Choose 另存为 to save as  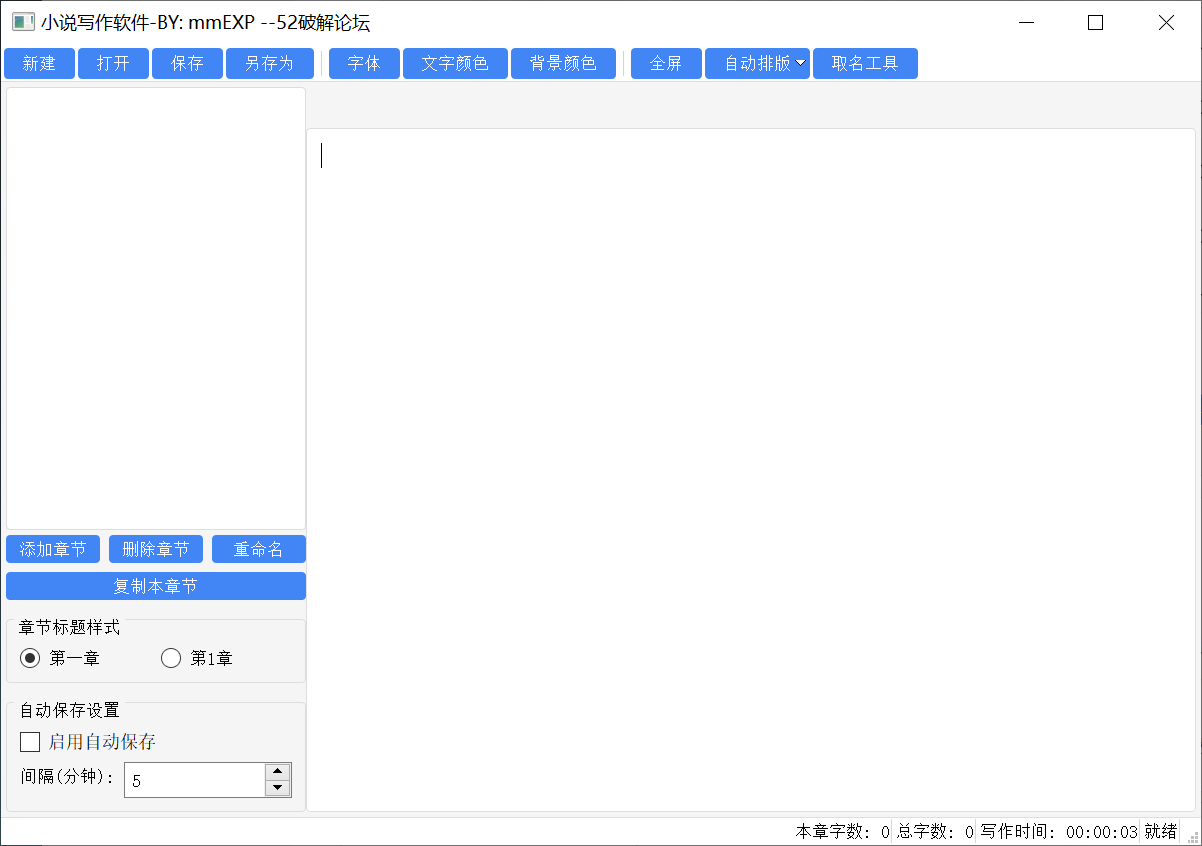(x=269, y=64)
